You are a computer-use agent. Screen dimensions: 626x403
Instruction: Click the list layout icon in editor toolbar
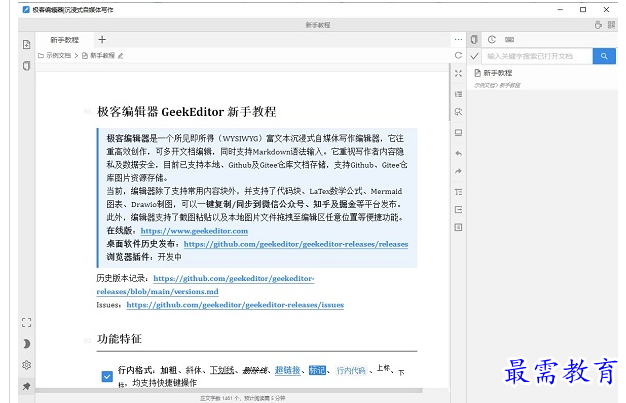coord(458,94)
